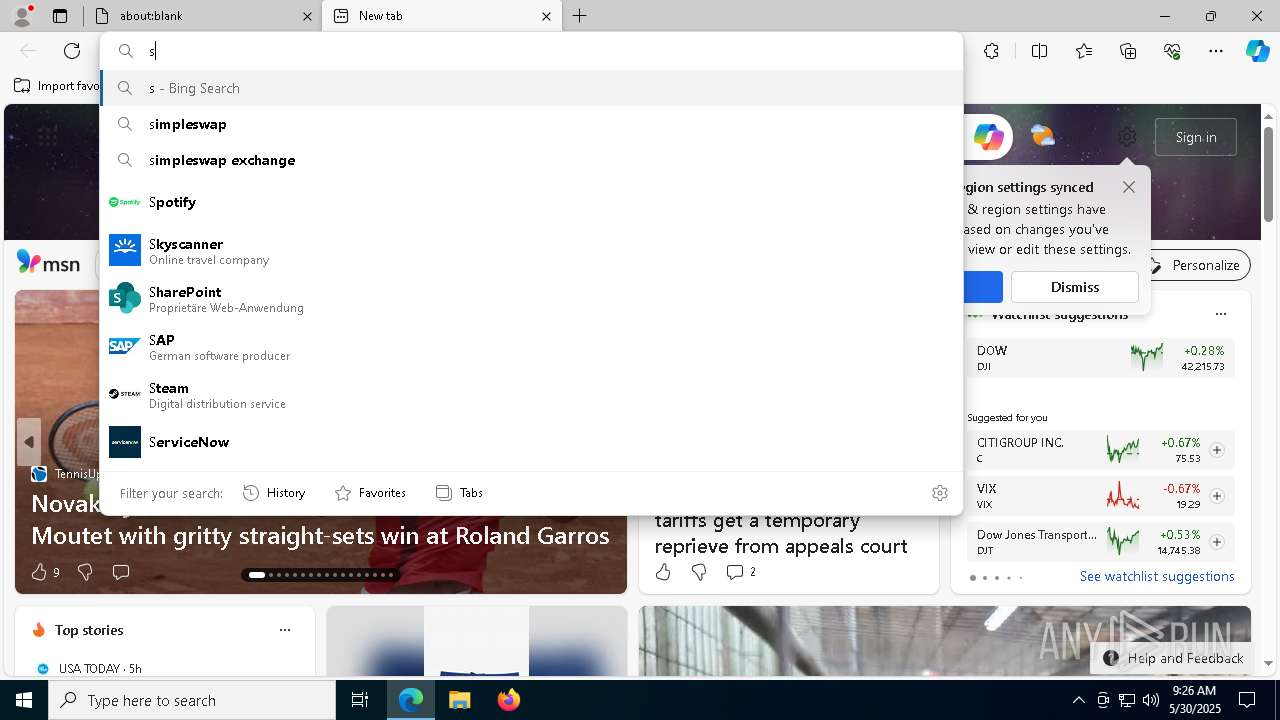Filter search by Tabs
Screen dimensions: 1280x720
click(x=460, y=493)
